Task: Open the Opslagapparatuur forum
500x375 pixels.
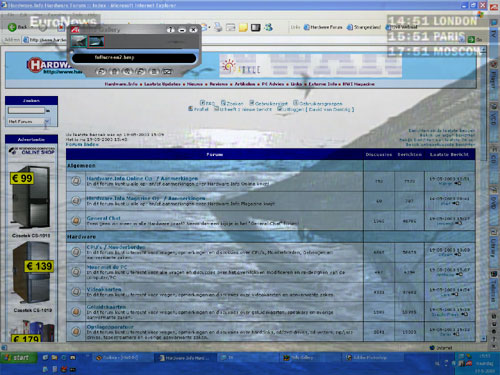Action: [110, 327]
